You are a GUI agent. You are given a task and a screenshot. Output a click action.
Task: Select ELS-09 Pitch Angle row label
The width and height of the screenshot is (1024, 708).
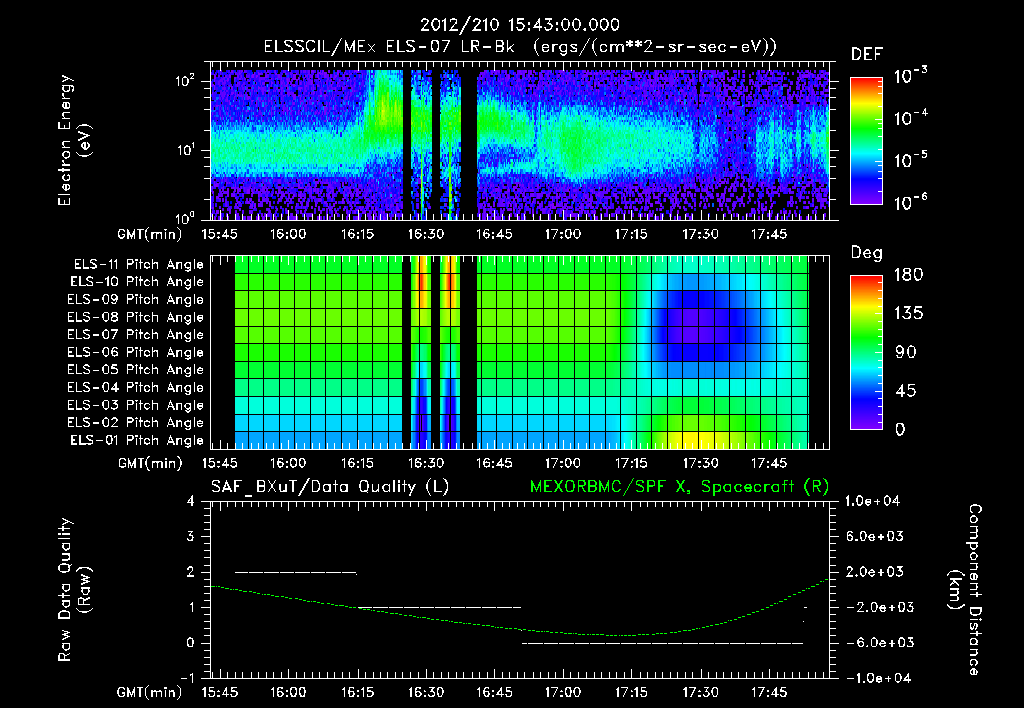(x=135, y=300)
